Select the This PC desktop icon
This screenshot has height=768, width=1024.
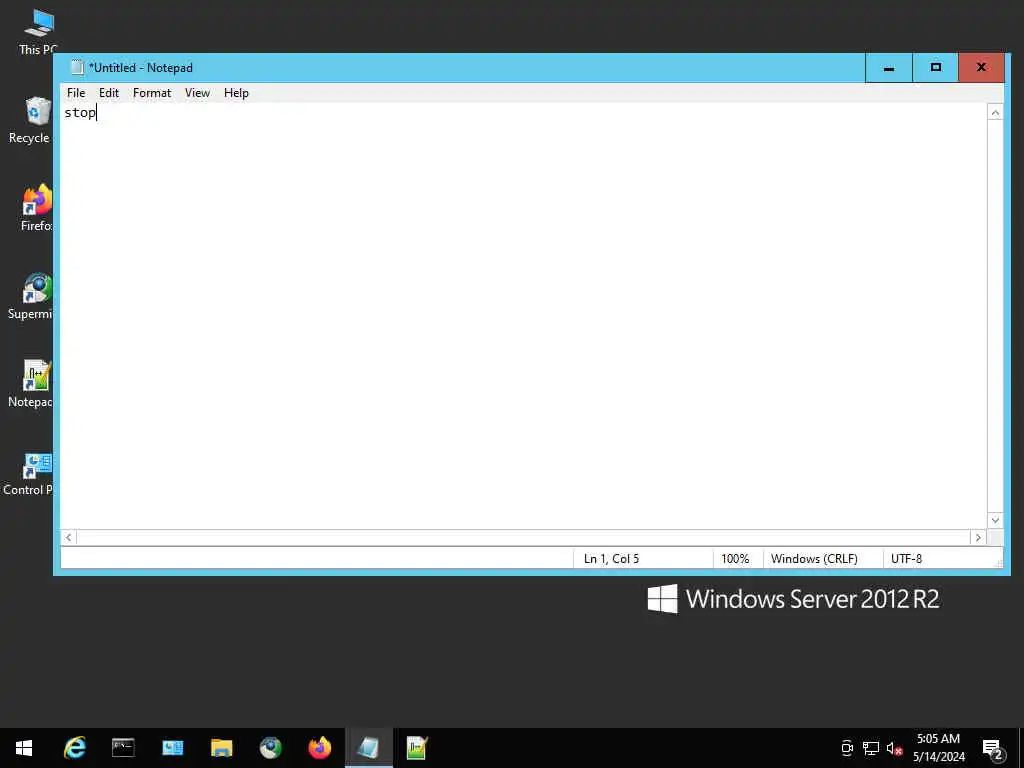coord(38,33)
